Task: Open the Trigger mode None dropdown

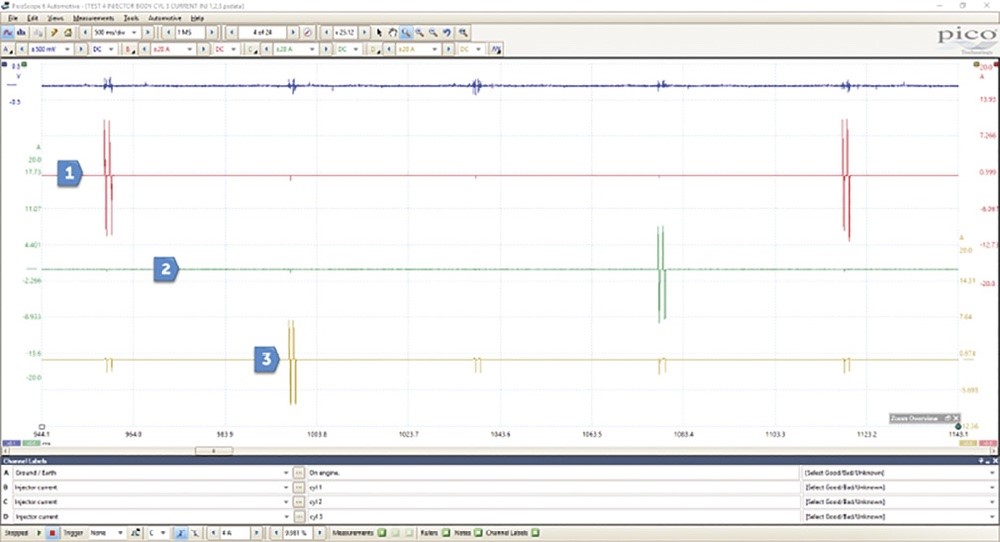Action: point(107,533)
